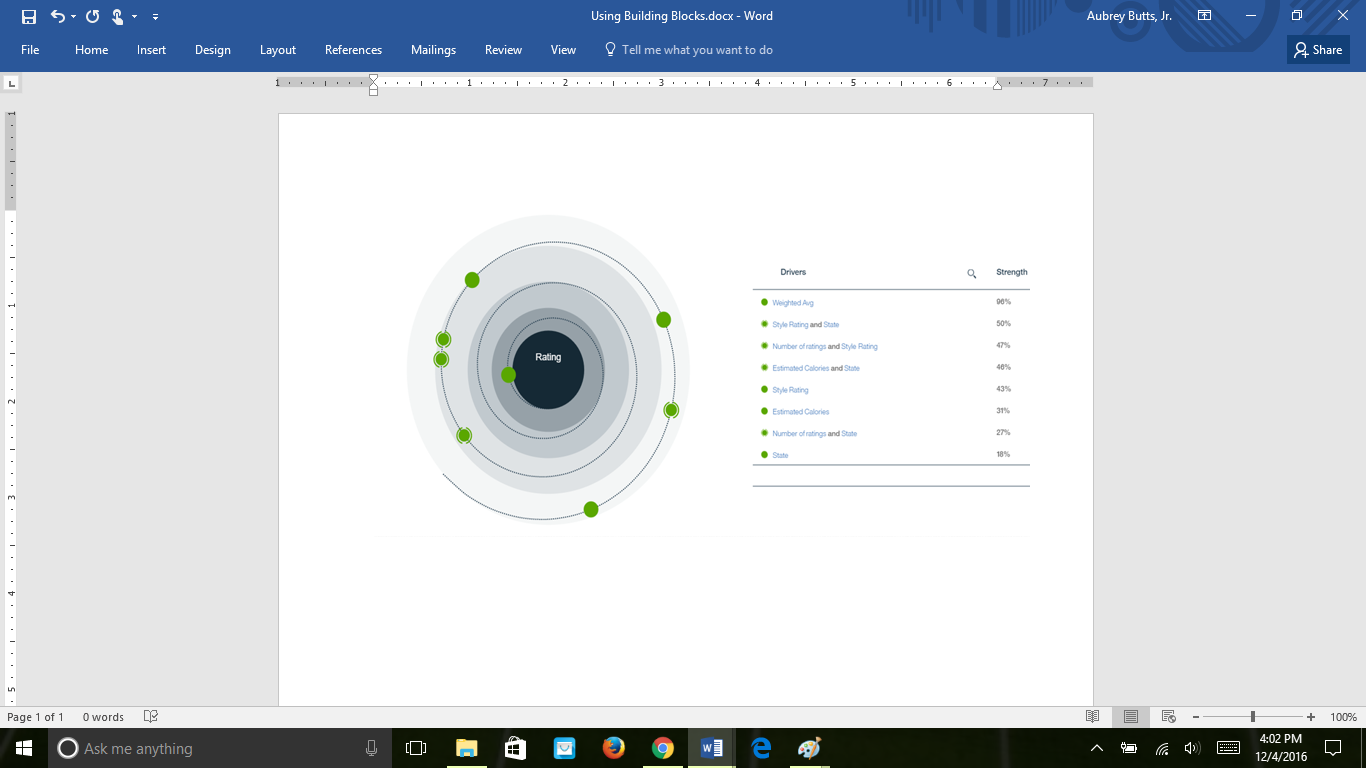Image resolution: width=1366 pixels, height=768 pixels.
Task: Toggle Touch/Mouse Mode icon
Action: point(117,16)
